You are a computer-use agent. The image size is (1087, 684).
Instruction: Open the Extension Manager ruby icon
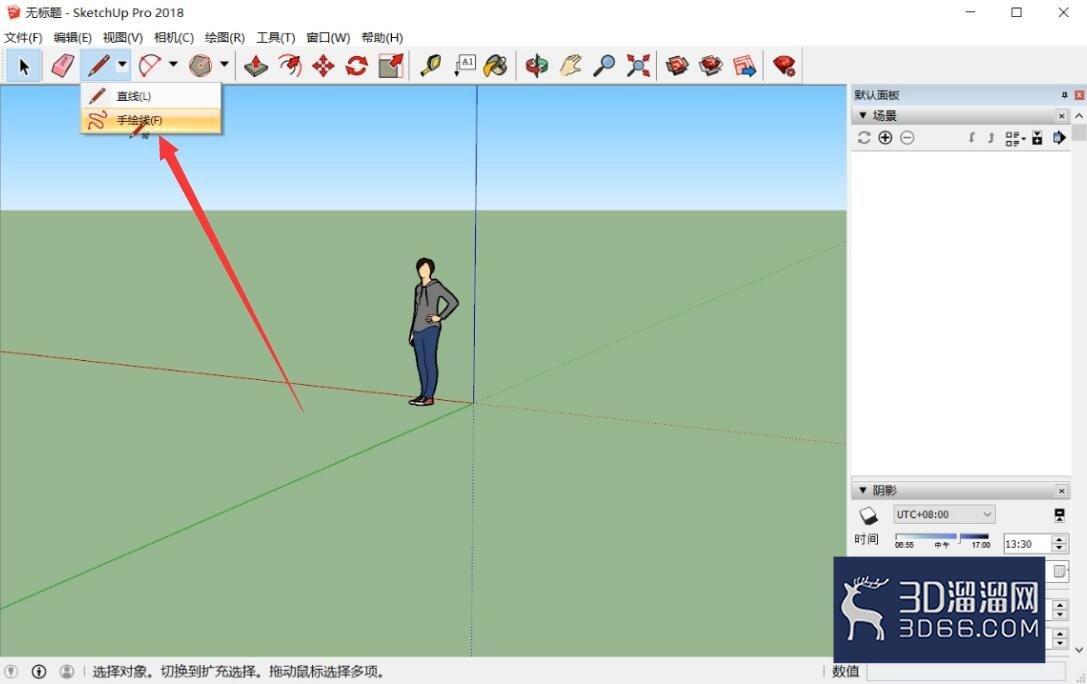pyautogui.click(x=784, y=67)
